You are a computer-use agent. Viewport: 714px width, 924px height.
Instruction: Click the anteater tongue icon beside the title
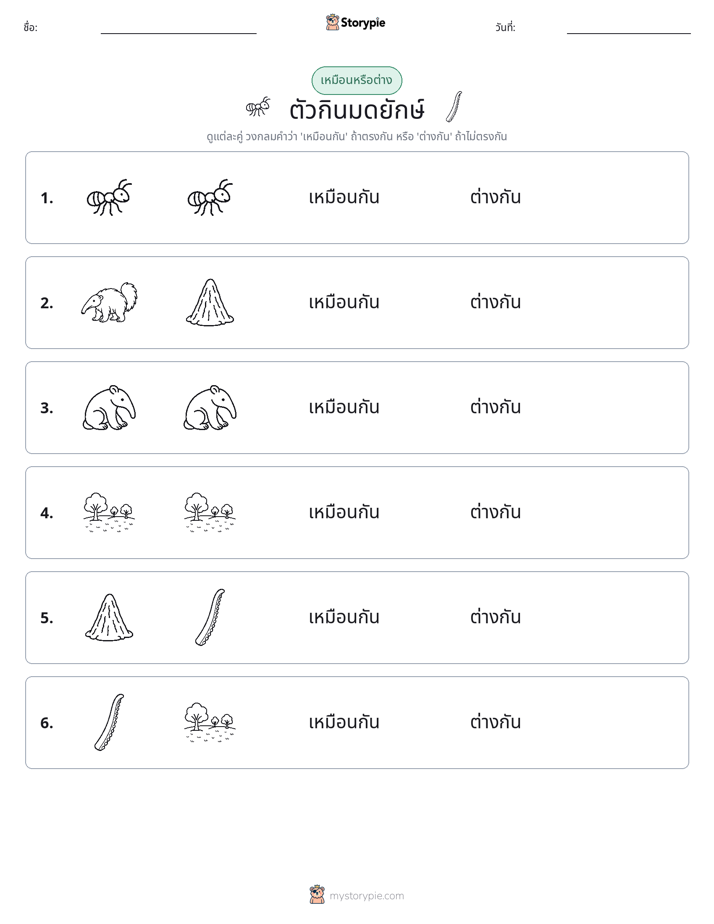pyautogui.click(x=454, y=107)
